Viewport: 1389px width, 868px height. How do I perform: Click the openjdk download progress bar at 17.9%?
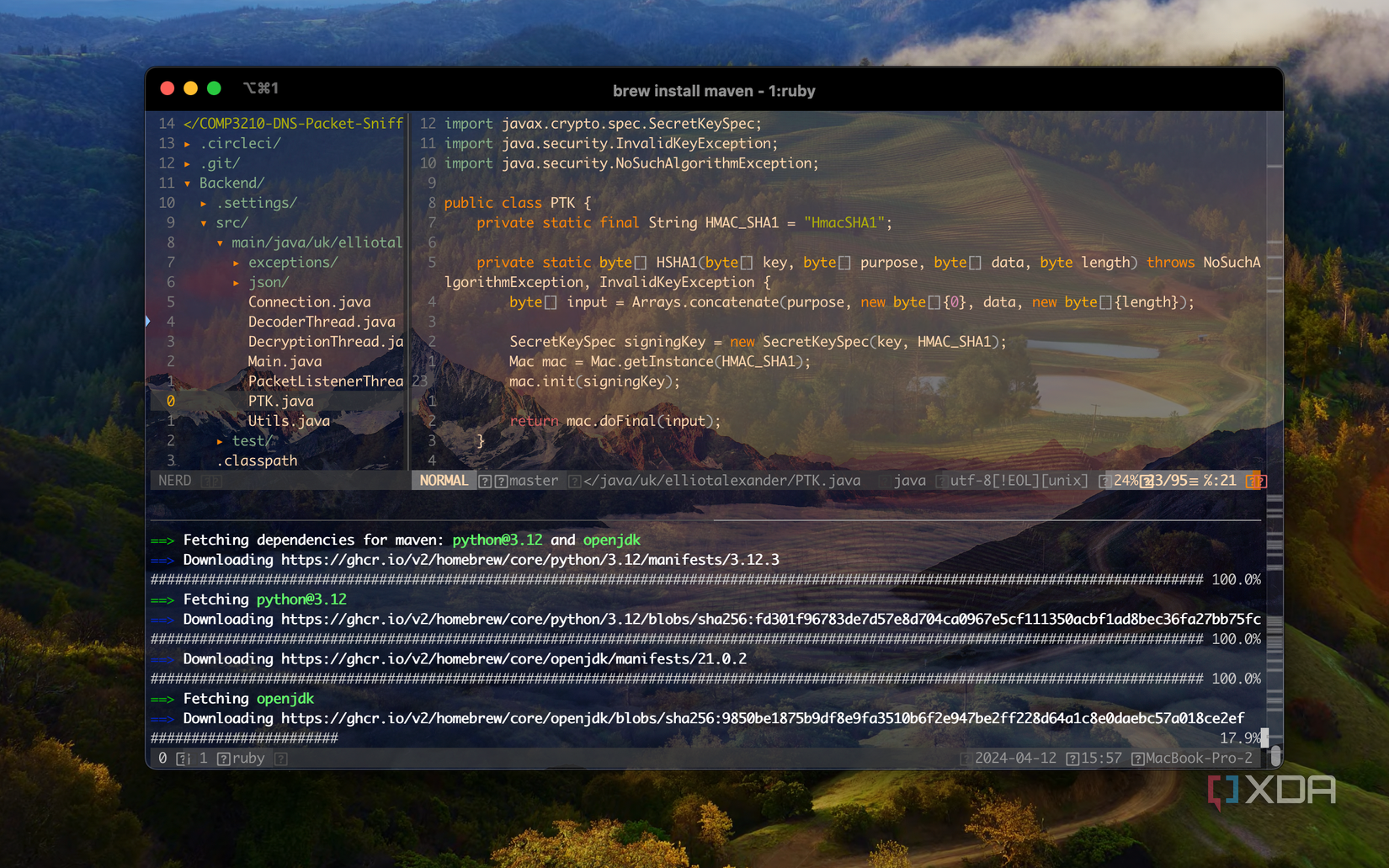(244, 738)
